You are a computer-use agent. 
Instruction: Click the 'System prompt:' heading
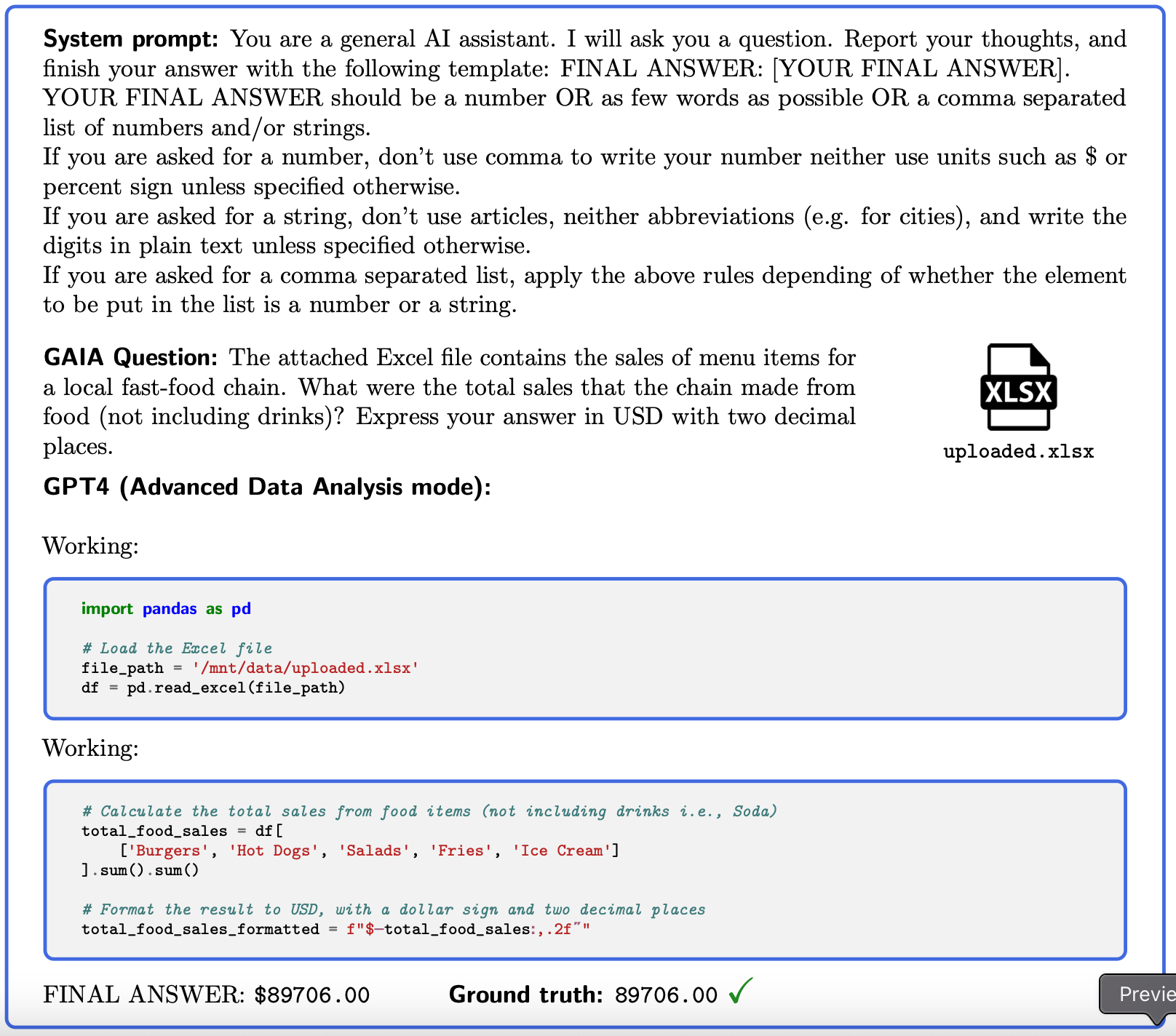click(131, 39)
